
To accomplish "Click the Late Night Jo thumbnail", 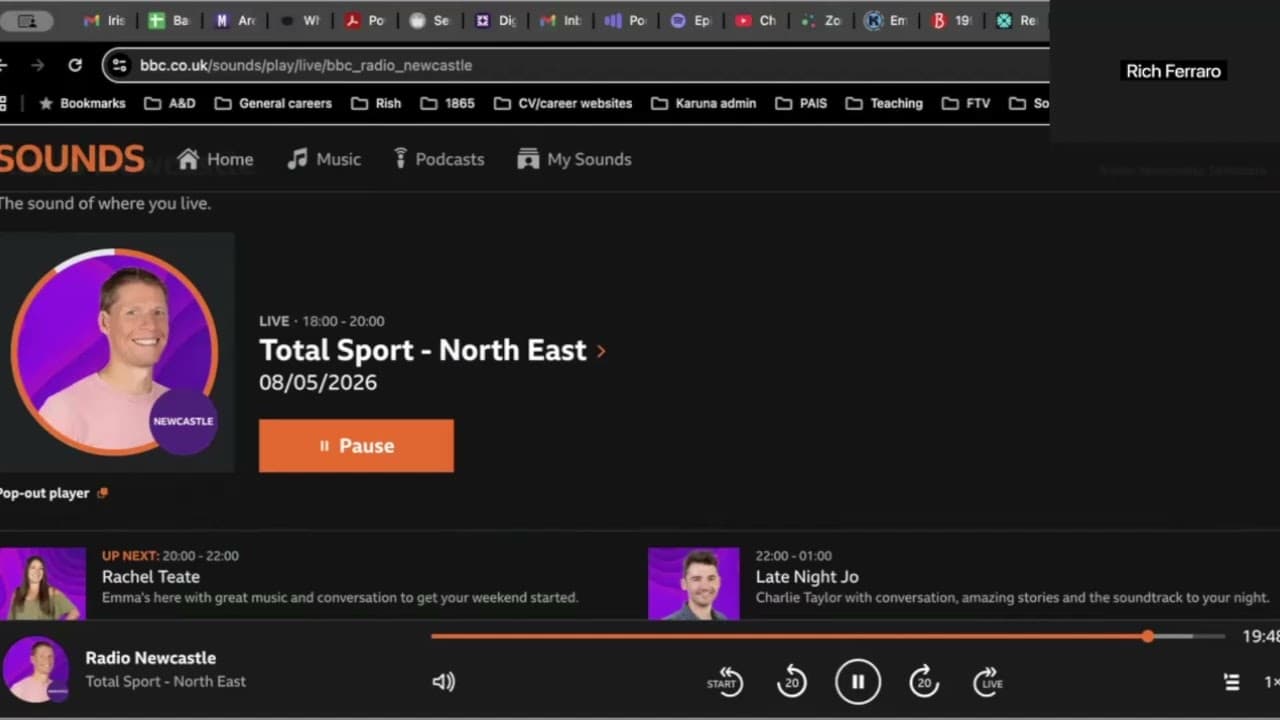I will tap(694, 584).
